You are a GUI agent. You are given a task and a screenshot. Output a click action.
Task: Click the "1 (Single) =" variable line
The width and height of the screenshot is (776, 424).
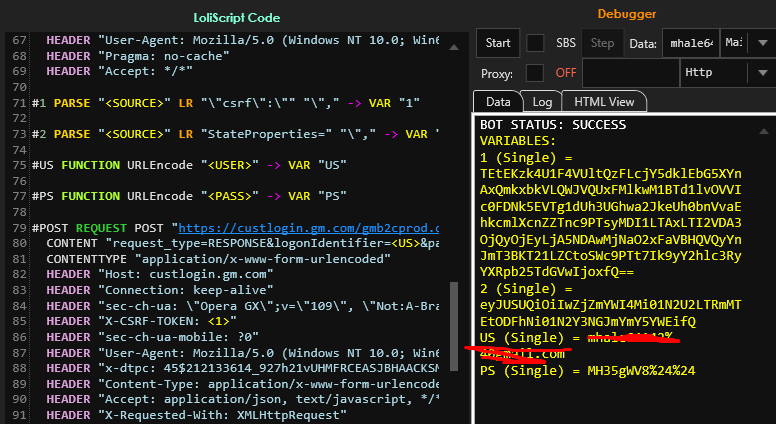(x=526, y=158)
